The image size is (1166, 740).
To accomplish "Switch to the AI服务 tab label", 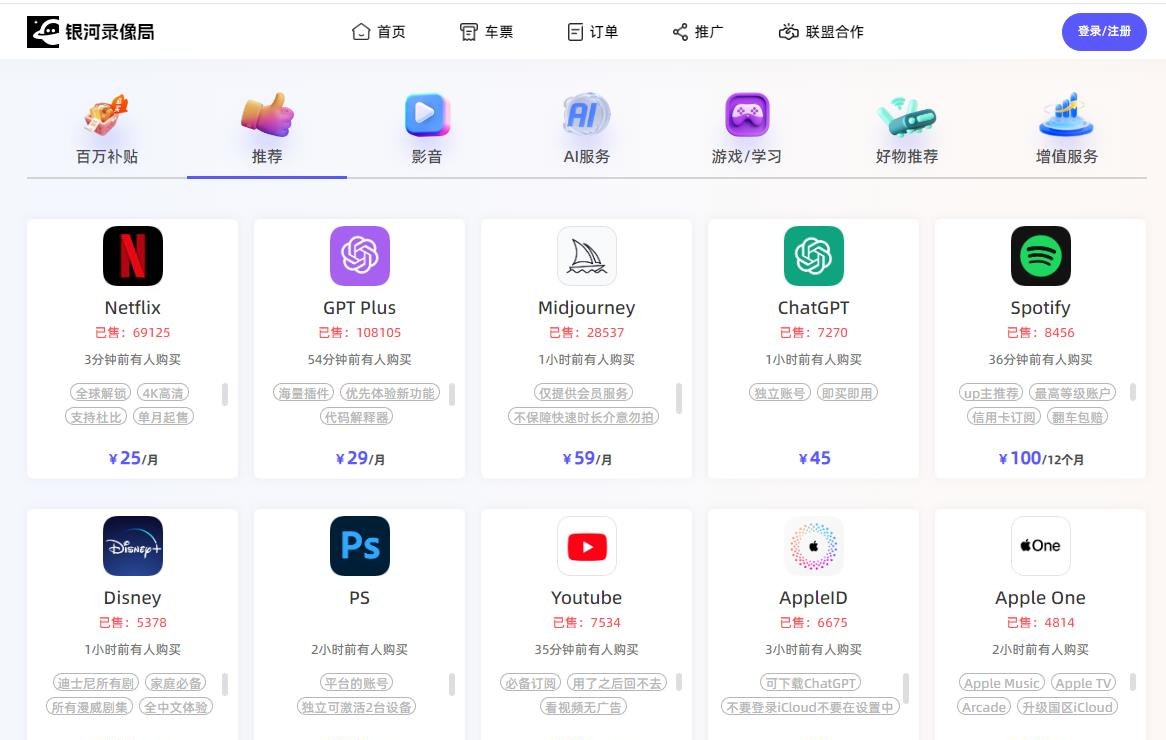I will 587,156.
